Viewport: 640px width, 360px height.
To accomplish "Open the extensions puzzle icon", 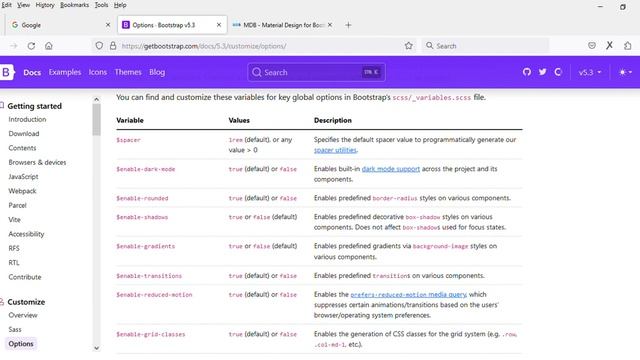I will tap(627, 46).
